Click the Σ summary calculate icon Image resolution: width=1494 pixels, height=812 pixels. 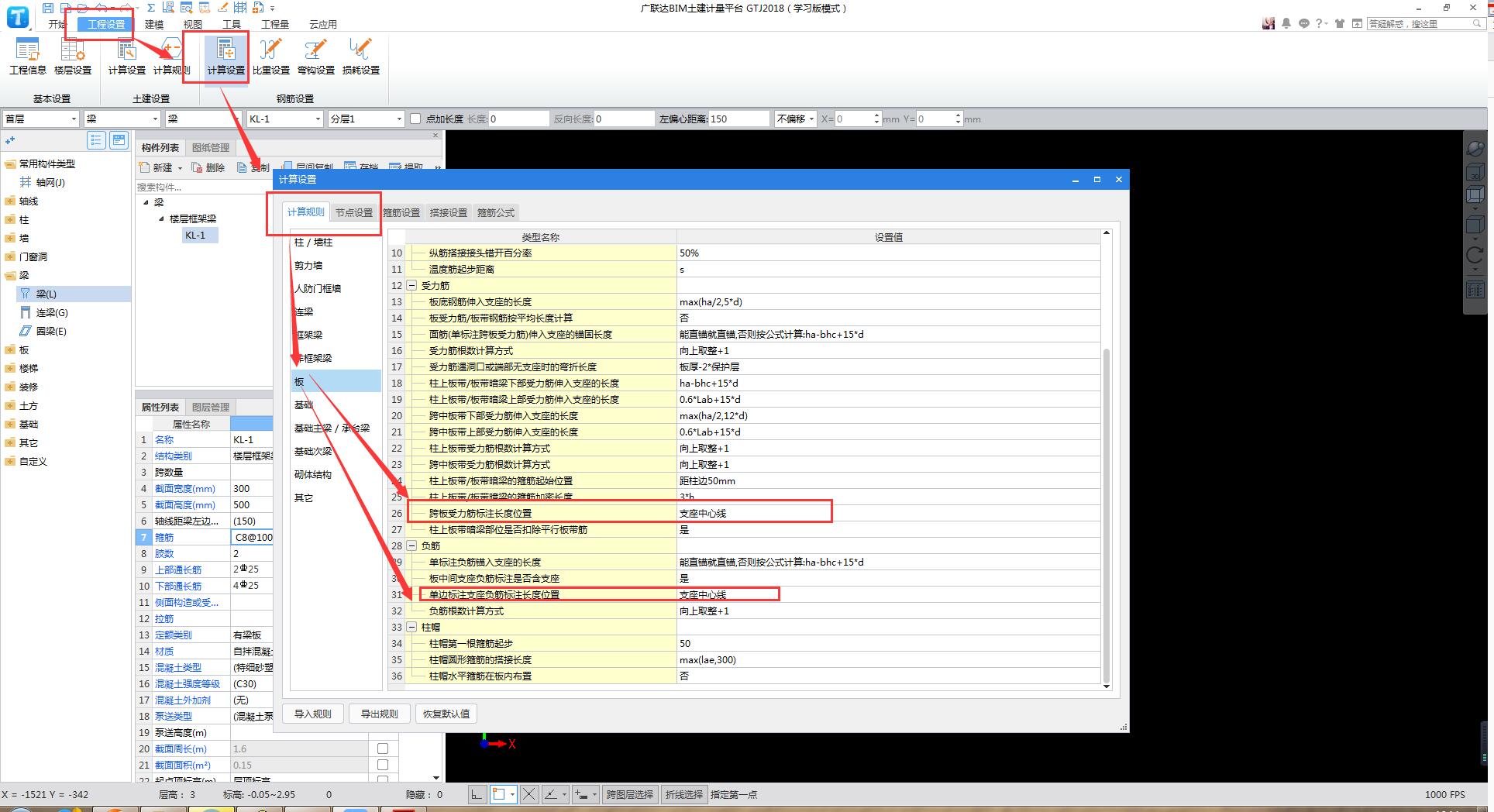pos(150,8)
